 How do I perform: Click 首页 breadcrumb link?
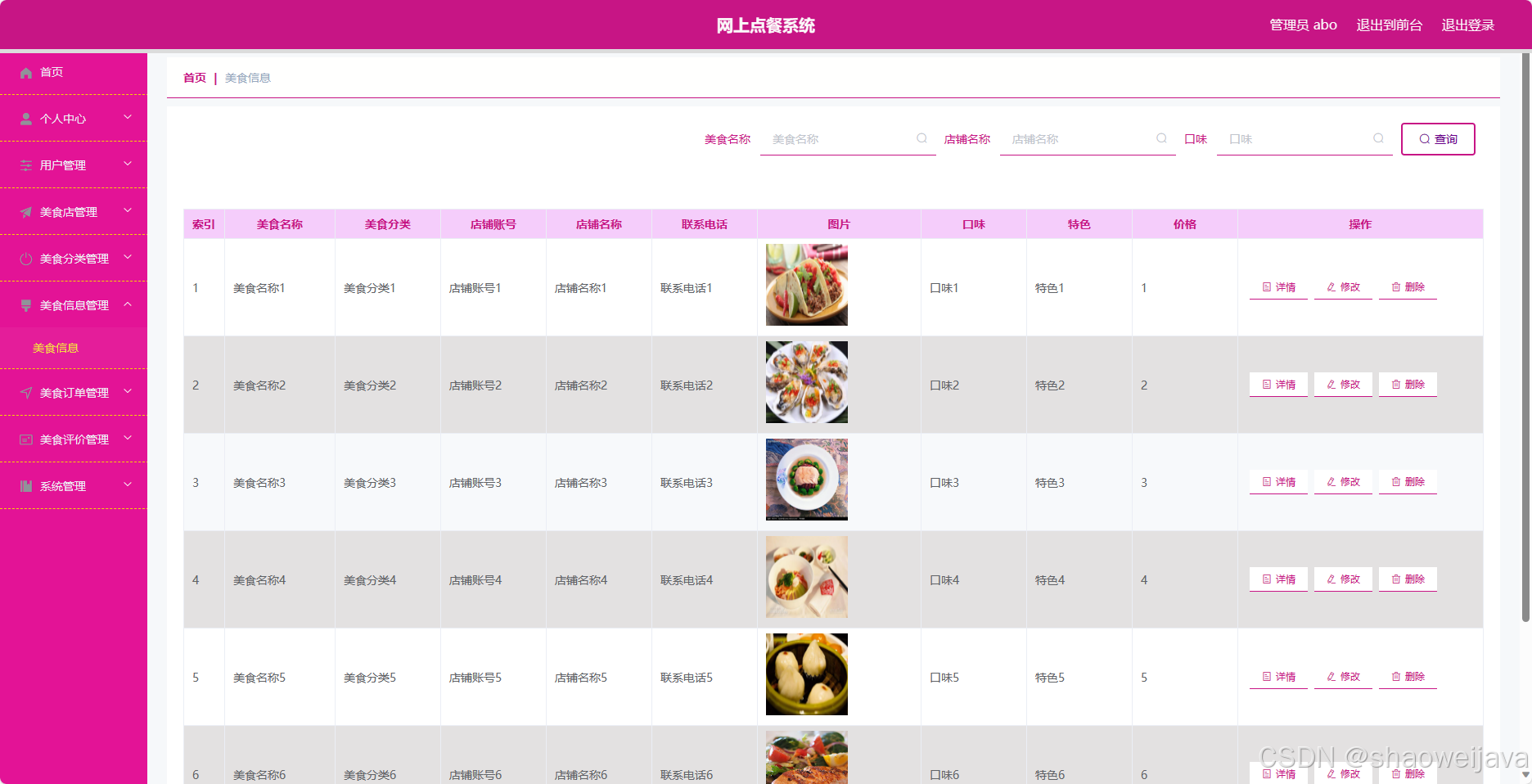click(195, 78)
